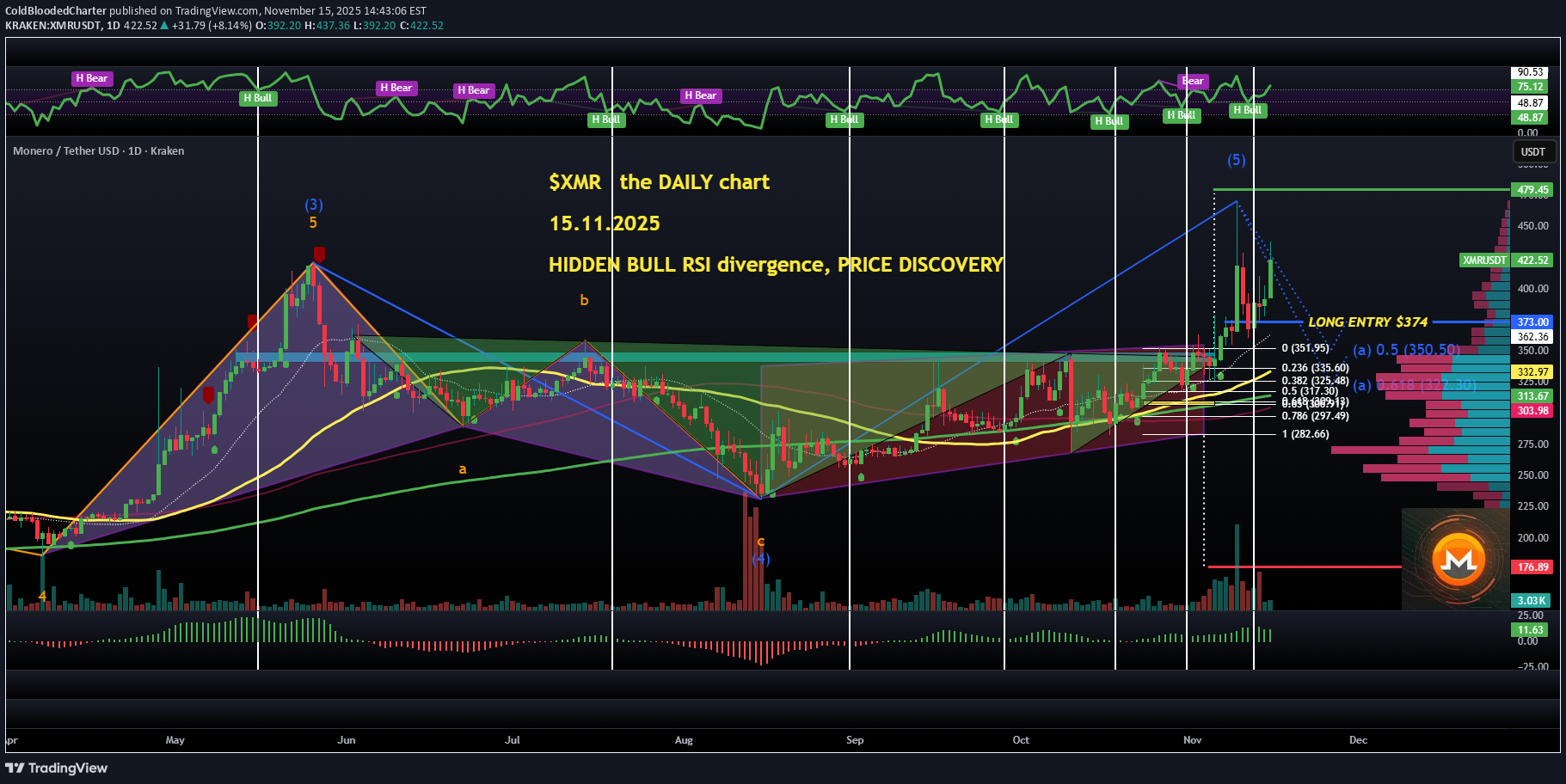This screenshot has width=1566, height=784.
Task: Click the red marker above the May peak
Action: 319,254
